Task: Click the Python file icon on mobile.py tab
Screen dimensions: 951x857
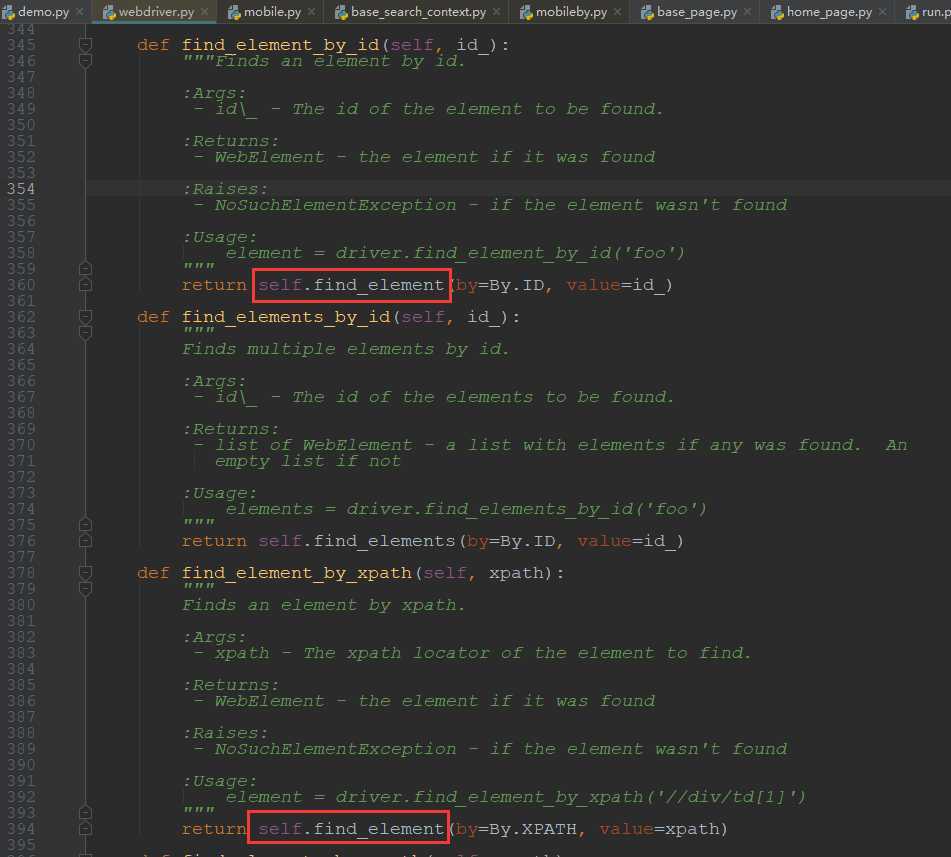Action: tap(234, 12)
